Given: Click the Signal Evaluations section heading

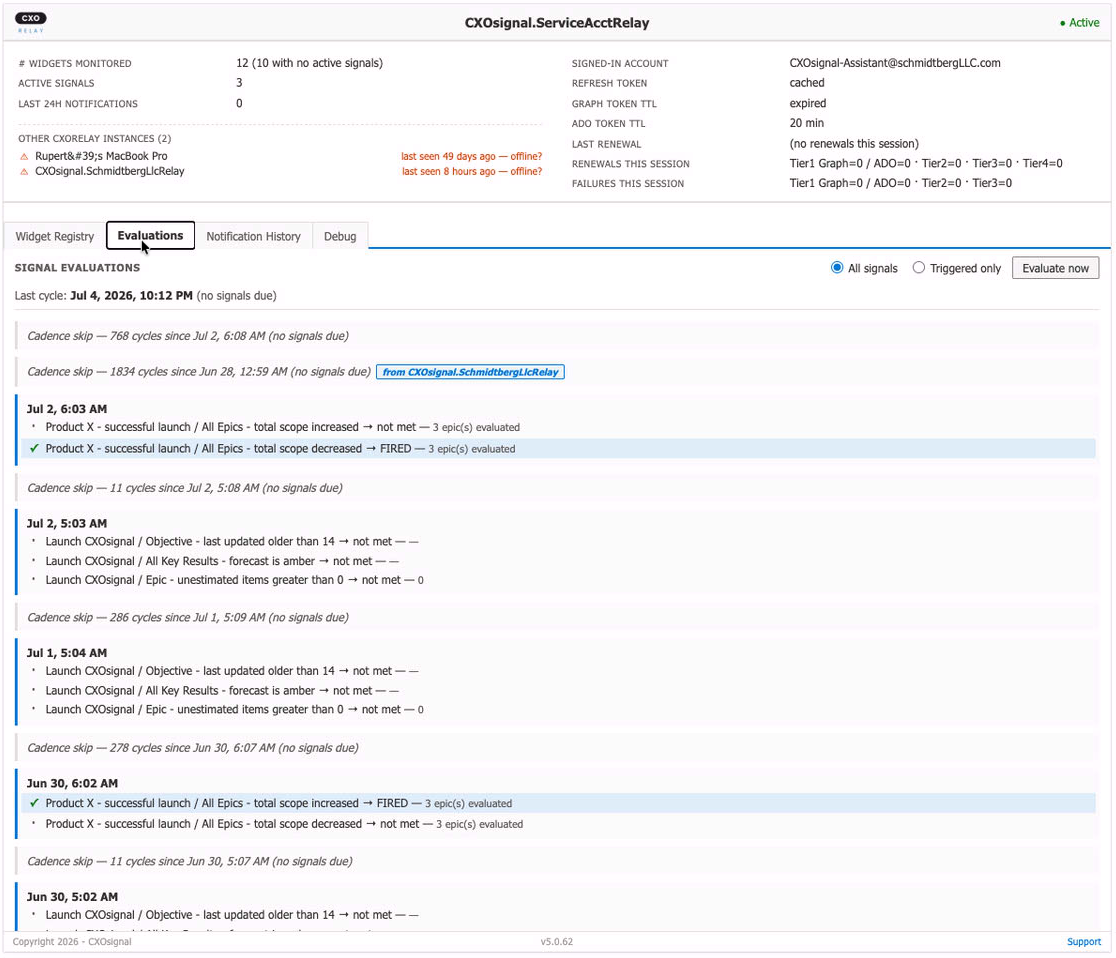Looking at the screenshot, I should click(x=78, y=268).
